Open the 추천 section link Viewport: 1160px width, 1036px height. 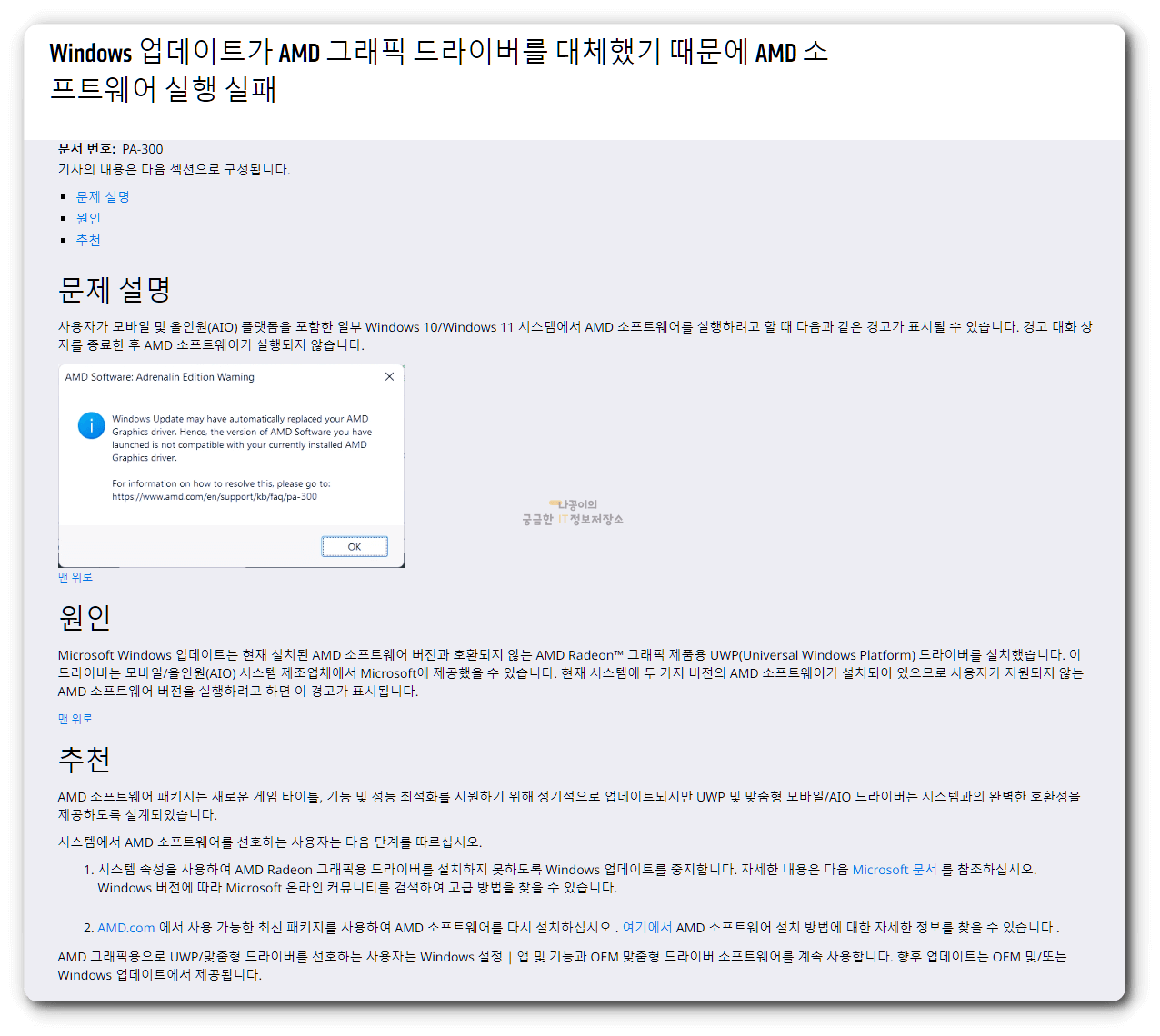[x=88, y=241]
